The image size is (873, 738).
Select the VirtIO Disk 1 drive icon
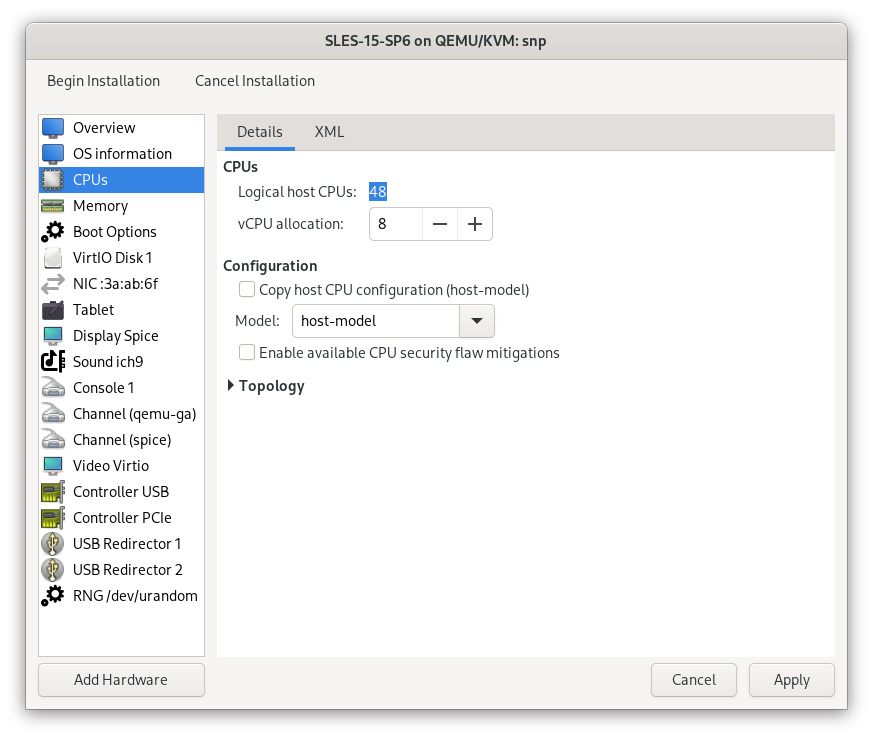click(x=53, y=258)
